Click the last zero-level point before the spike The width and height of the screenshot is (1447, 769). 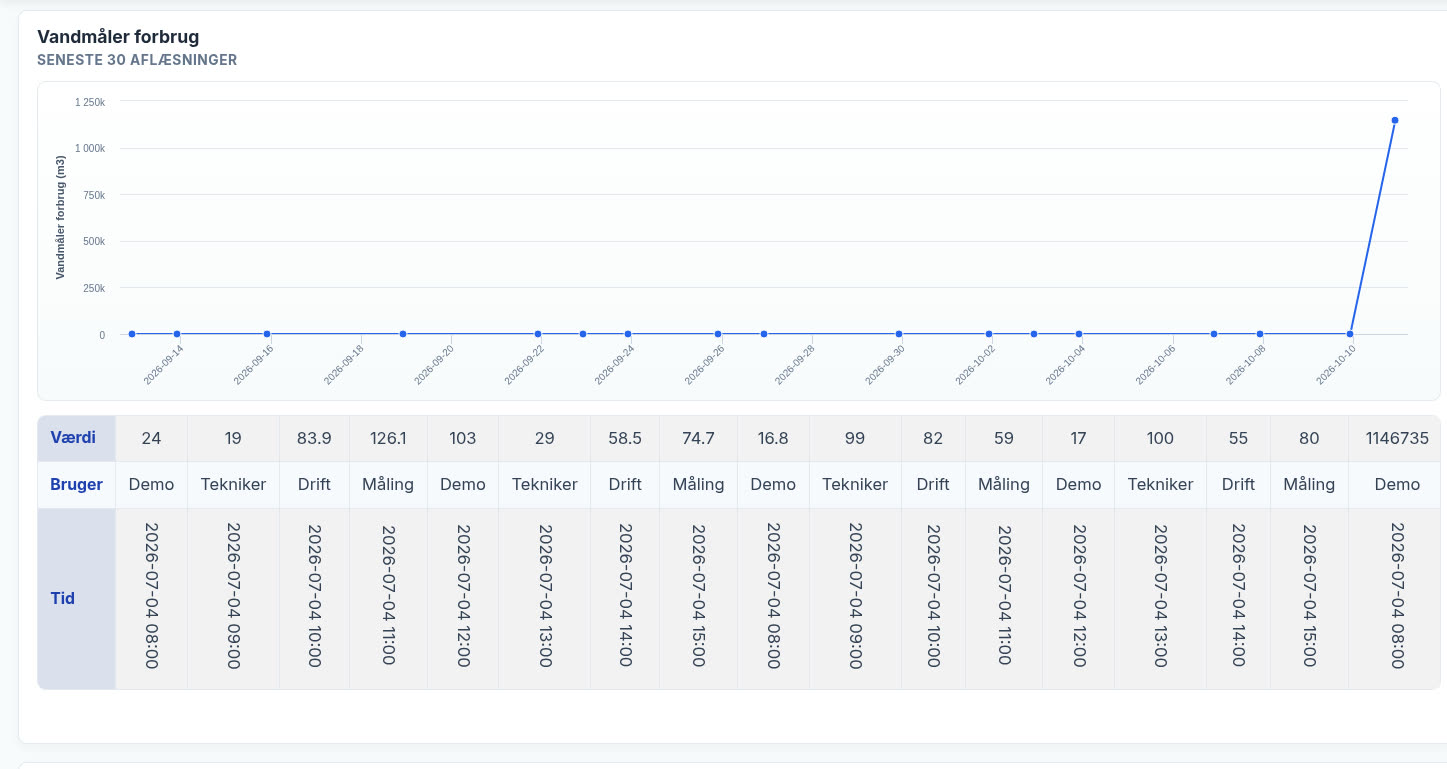pyautogui.click(x=1350, y=334)
